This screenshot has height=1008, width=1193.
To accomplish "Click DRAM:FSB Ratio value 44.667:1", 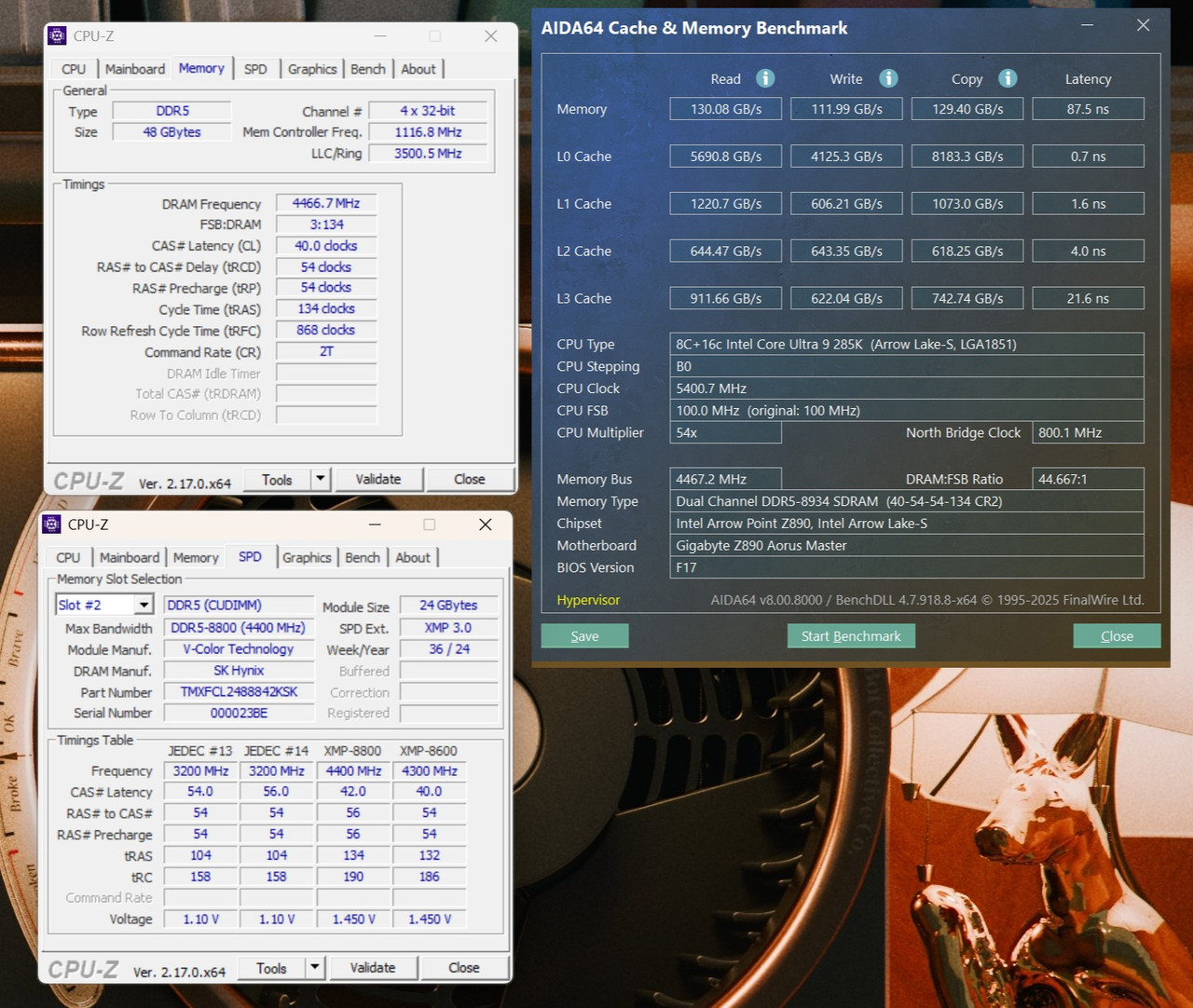I will click(x=1089, y=479).
